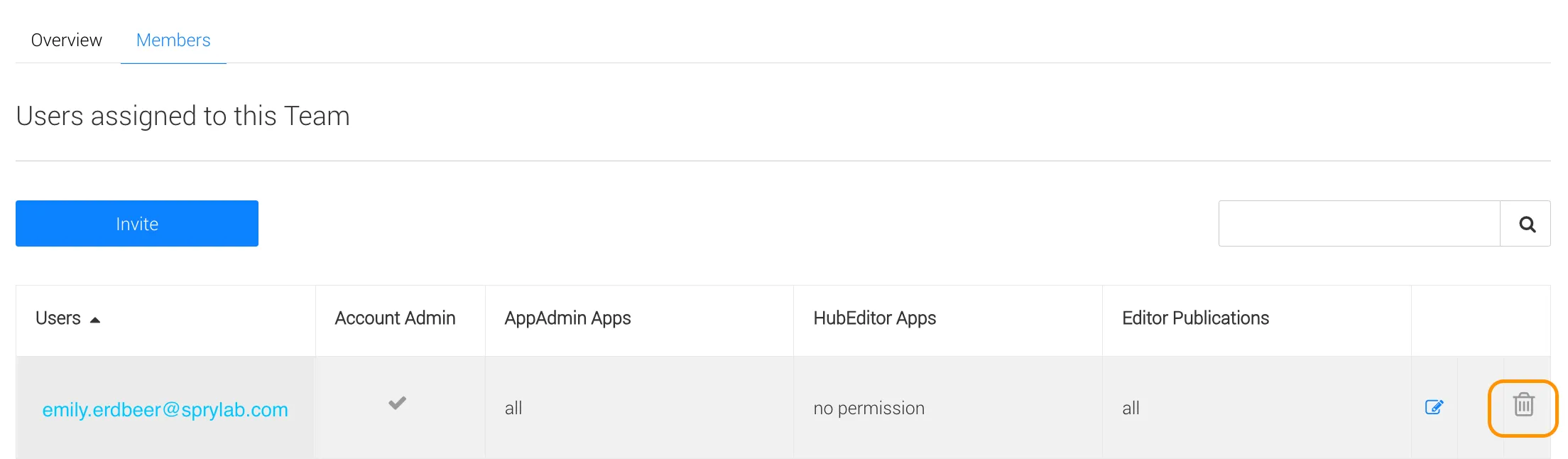Edit emily.erdbeer's permissions with pencil icon

(1434, 407)
